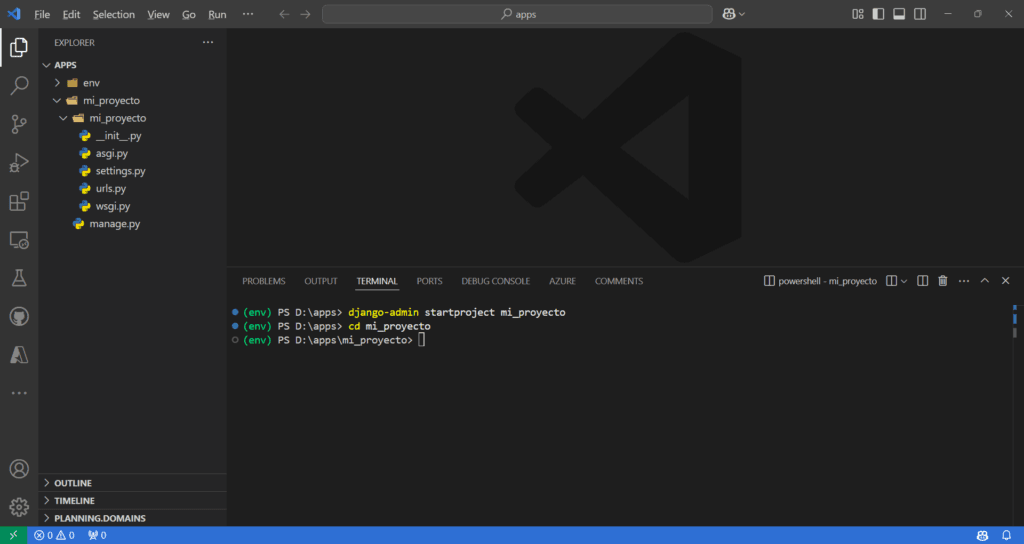Go back with navigation arrow
This screenshot has height=544, width=1024.
coord(284,14)
